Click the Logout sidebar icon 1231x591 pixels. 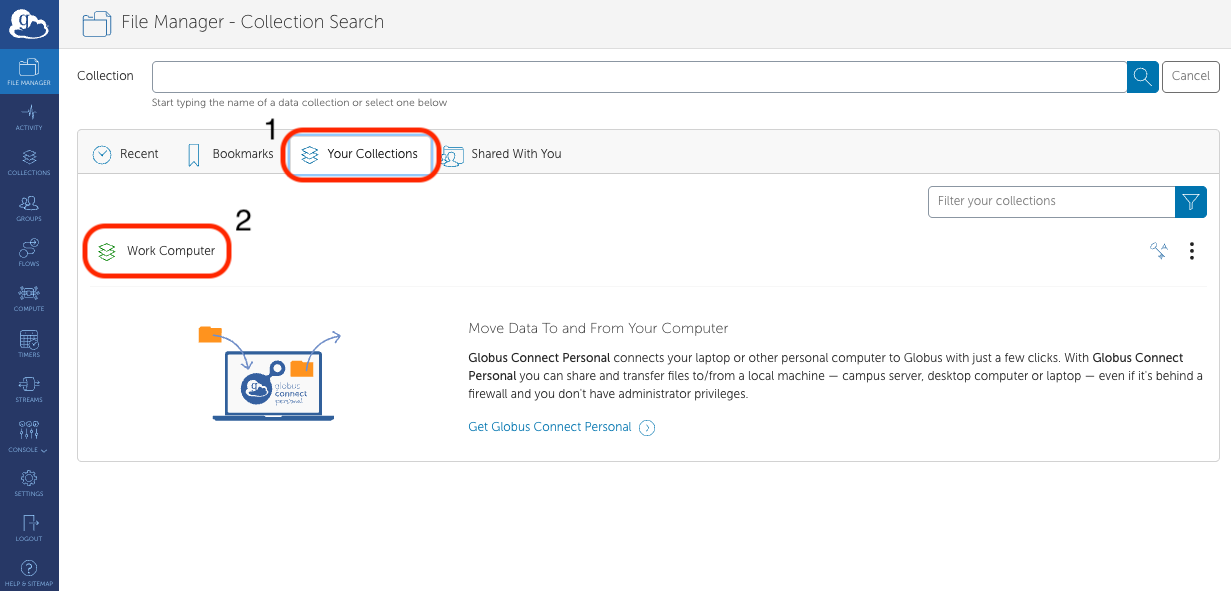pos(29,529)
